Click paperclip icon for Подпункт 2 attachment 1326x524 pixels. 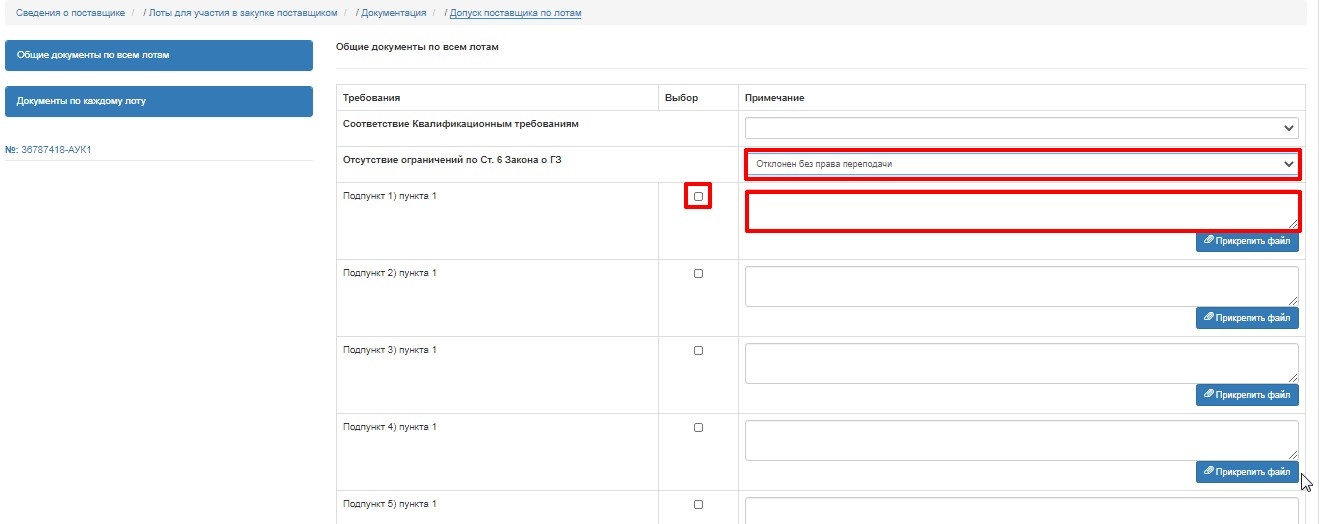point(1209,318)
